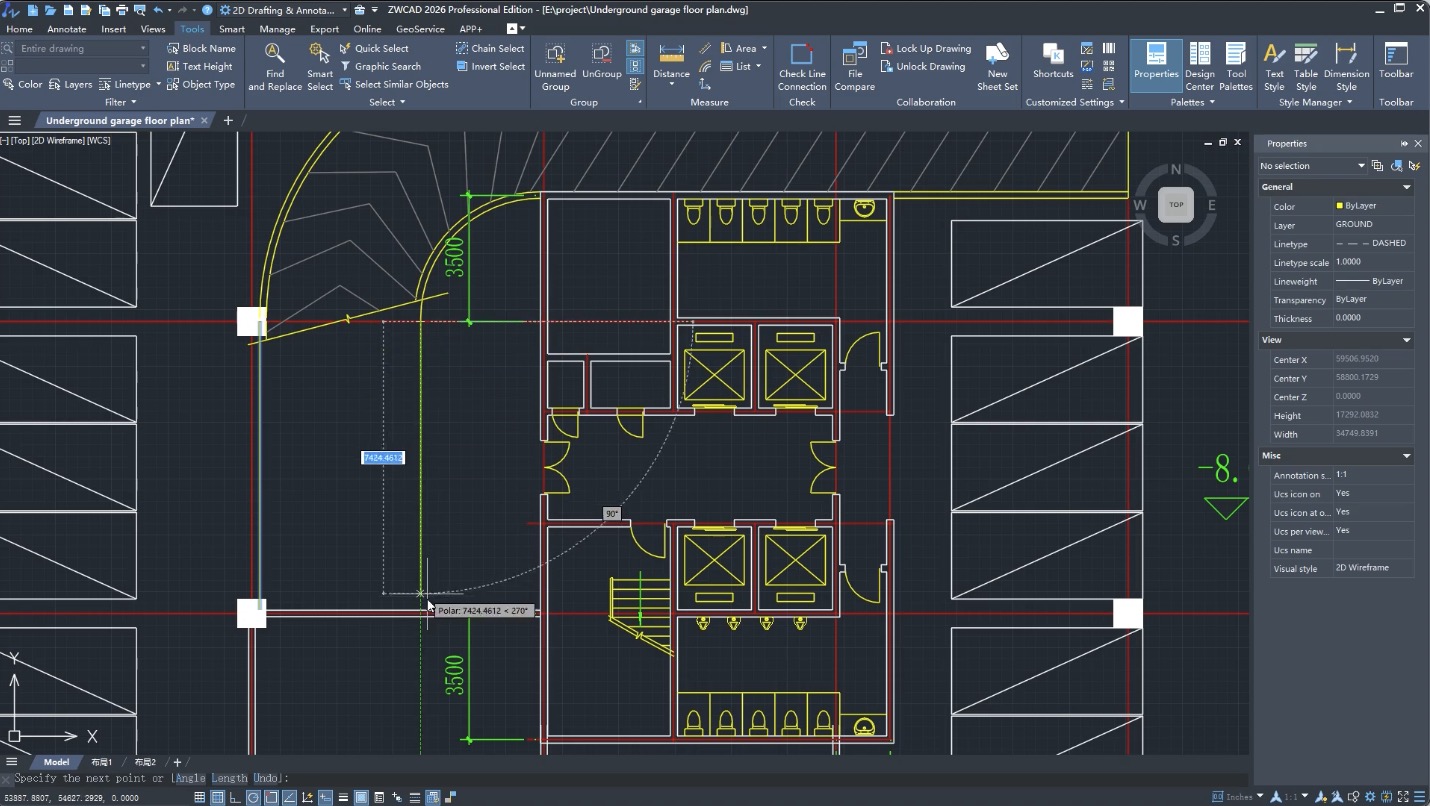The width and height of the screenshot is (1430, 806).
Task: Open the Dimension Style manager
Action: (x=1346, y=66)
